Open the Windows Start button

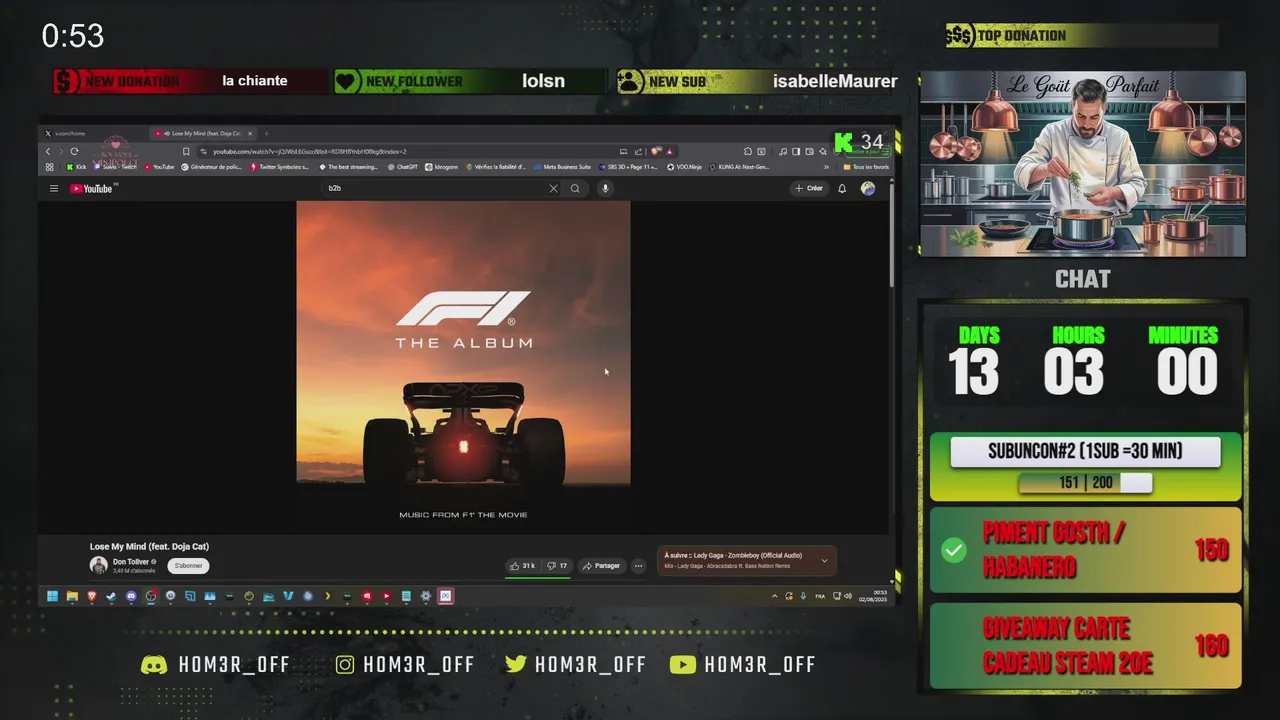[x=52, y=596]
